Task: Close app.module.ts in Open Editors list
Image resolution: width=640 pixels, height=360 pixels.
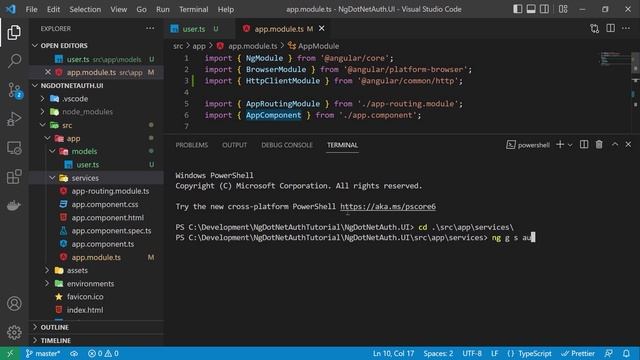Action: pos(48,72)
